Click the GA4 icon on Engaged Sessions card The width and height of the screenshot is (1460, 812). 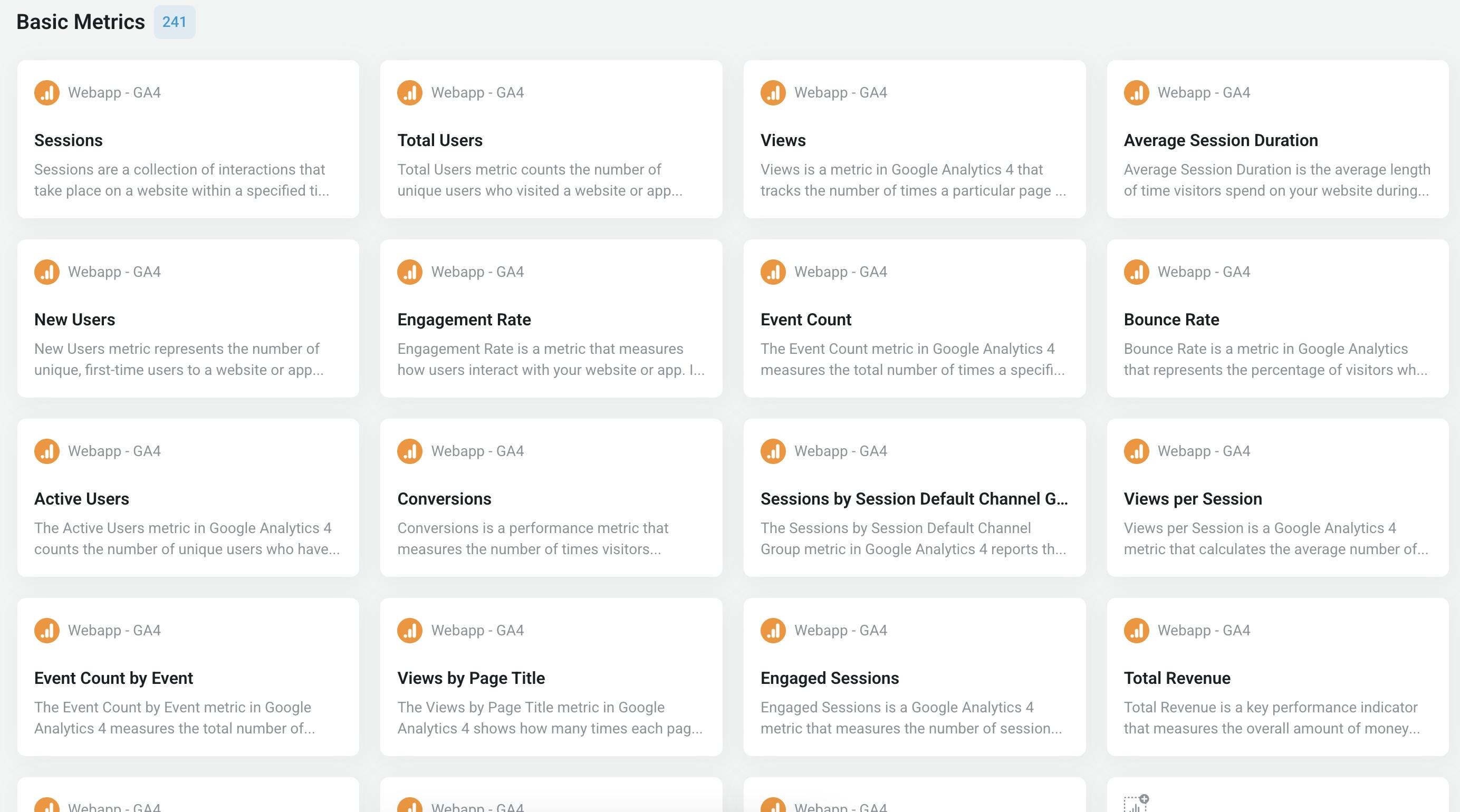click(773, 631)
